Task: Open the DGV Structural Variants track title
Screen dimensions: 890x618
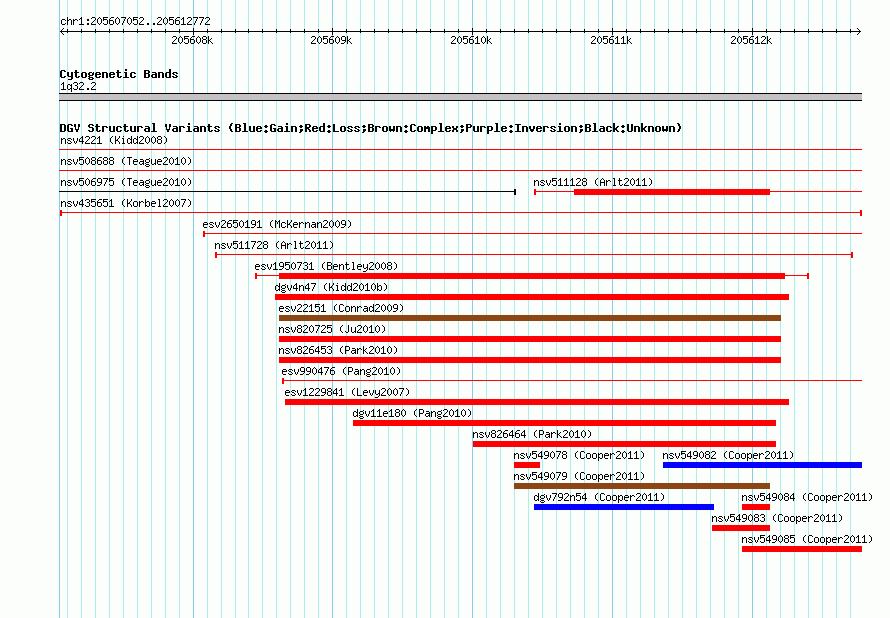Action: coord(371,128)
